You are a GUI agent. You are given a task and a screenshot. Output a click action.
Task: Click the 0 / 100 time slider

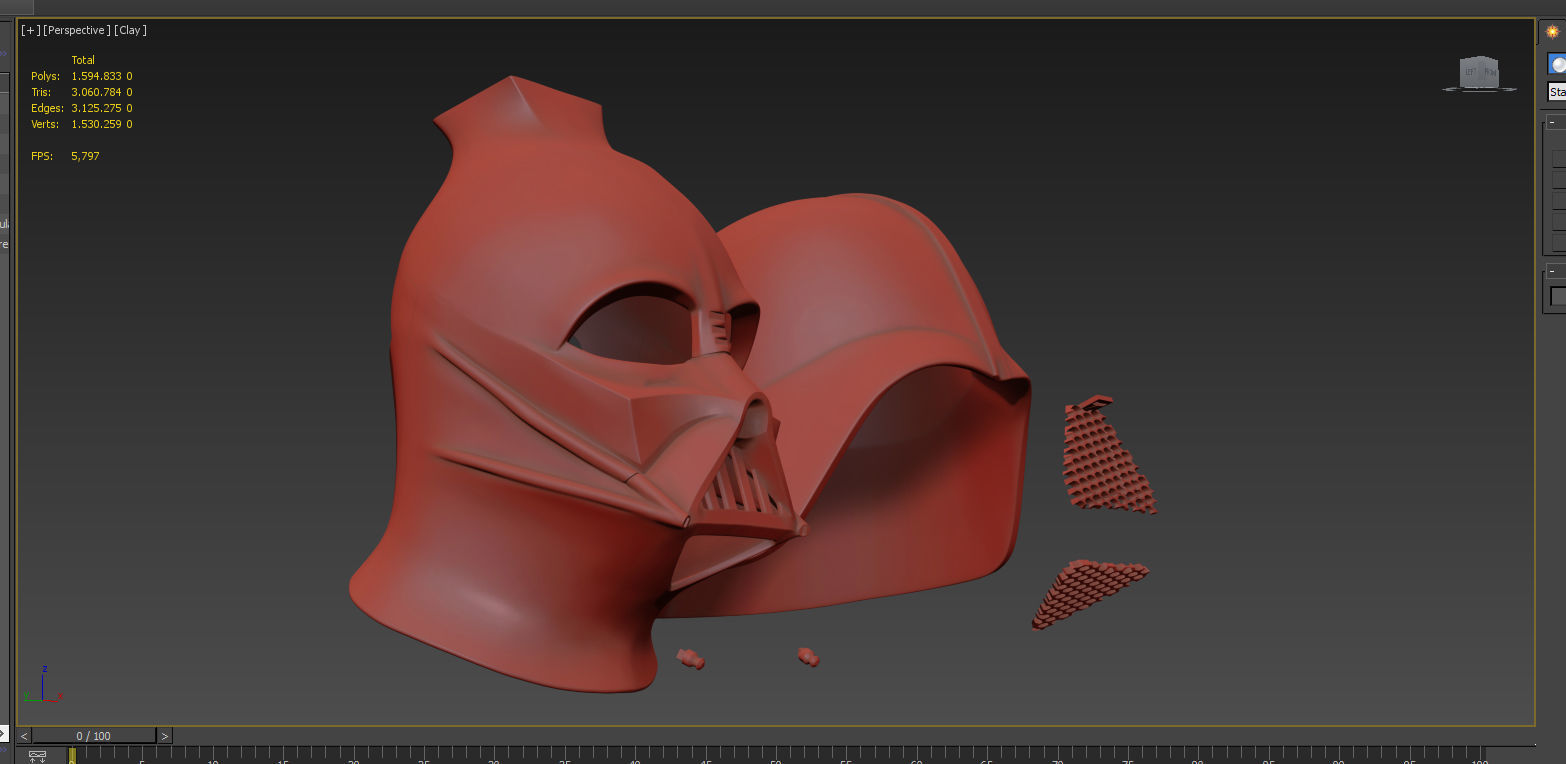pos(94,736)
